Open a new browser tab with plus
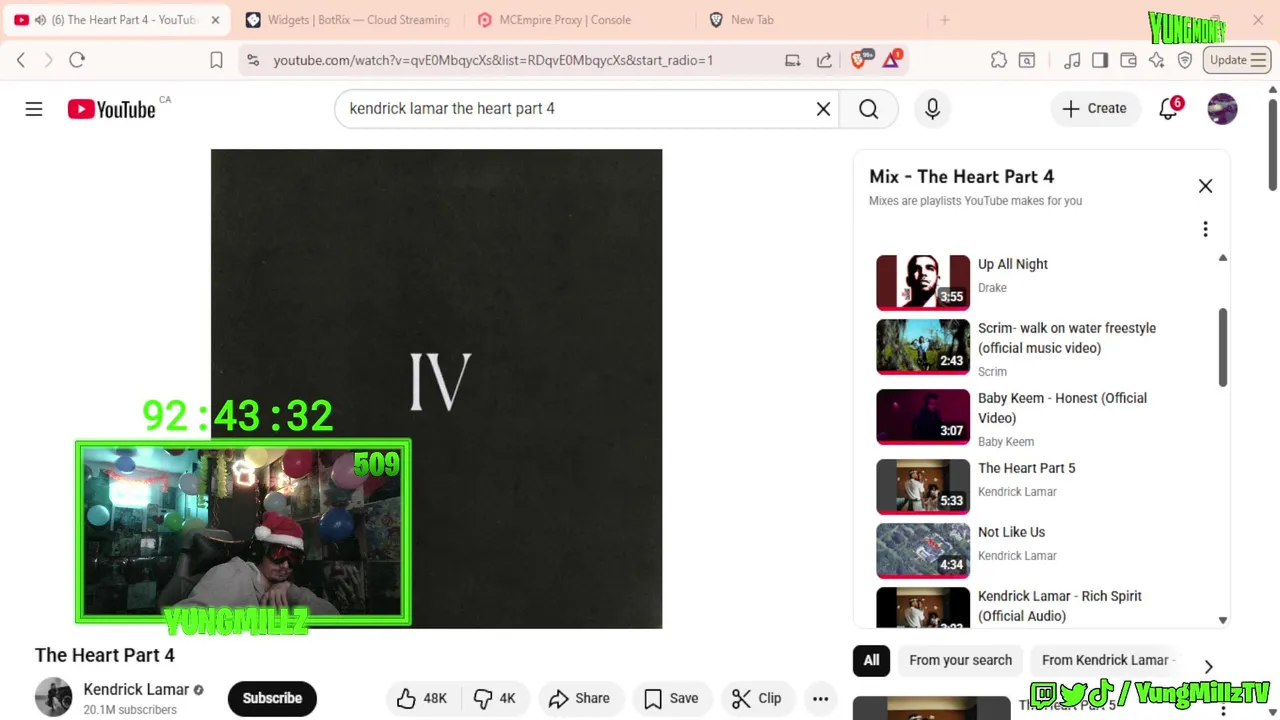The width and height of the screenshot is (1280, 720). click(944, 20)
